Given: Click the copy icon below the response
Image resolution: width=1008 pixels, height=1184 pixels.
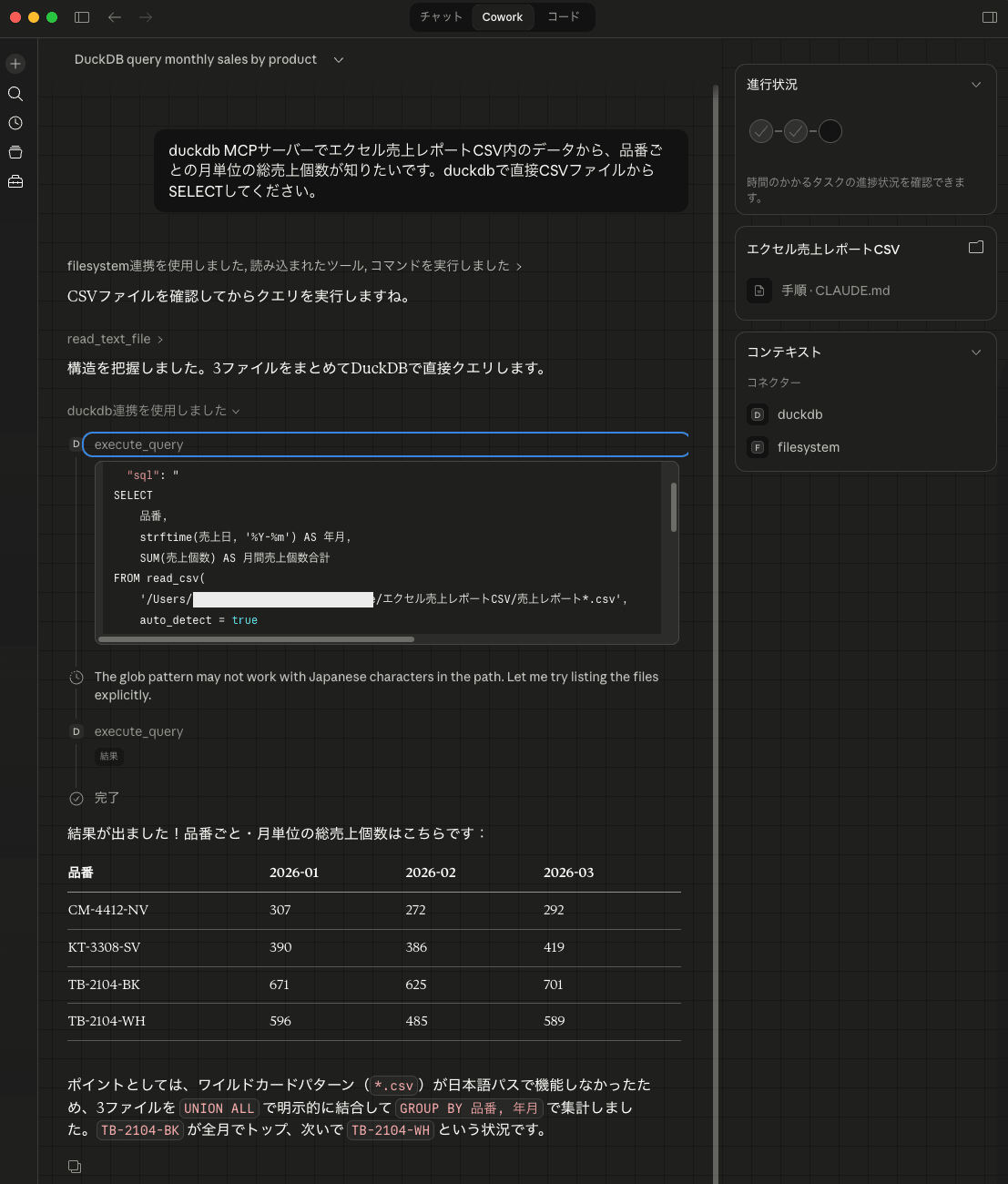Looking at the screenshot, I should 75,1166.
